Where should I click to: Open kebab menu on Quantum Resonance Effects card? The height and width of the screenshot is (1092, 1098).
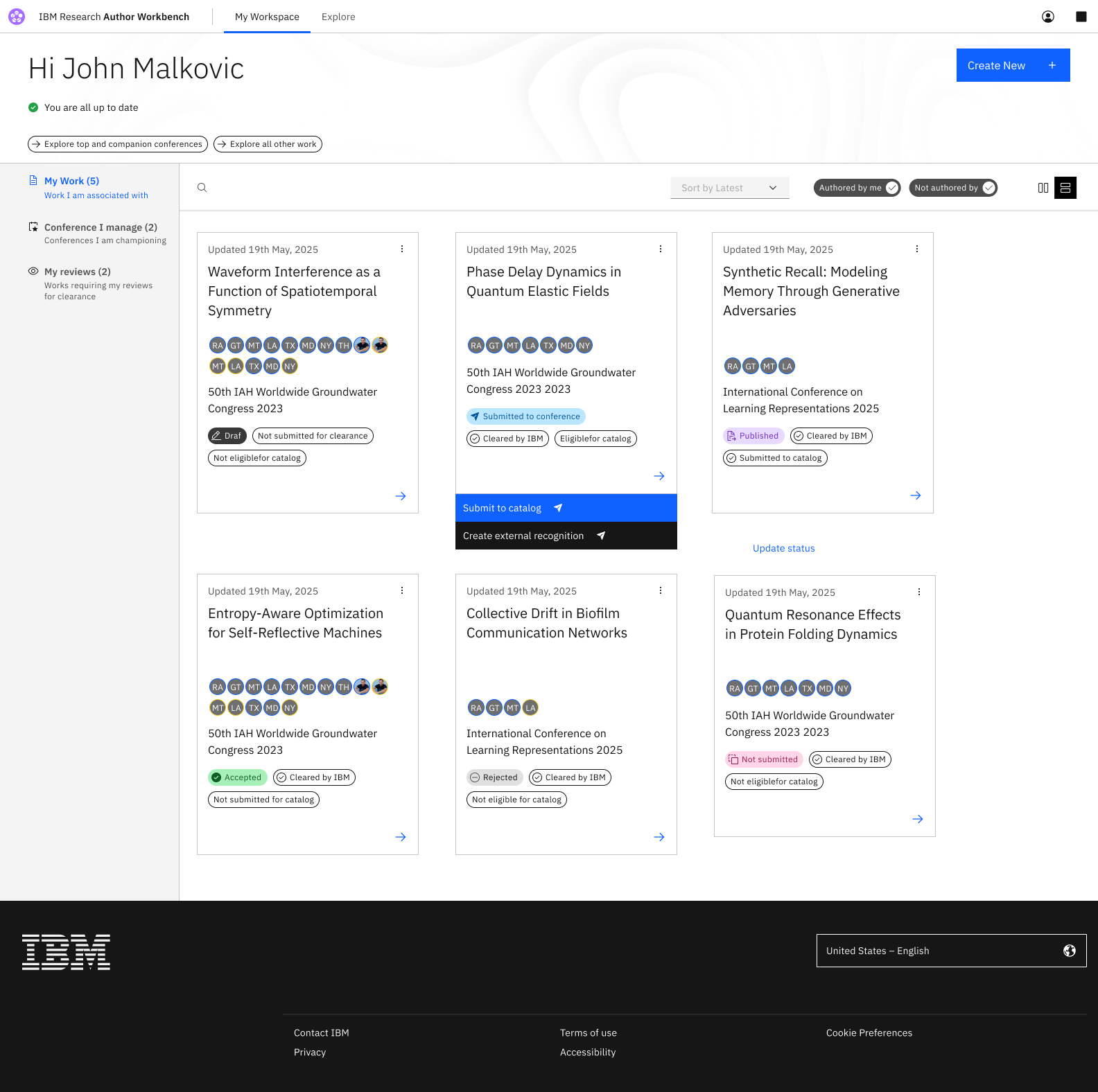point(919,592)
